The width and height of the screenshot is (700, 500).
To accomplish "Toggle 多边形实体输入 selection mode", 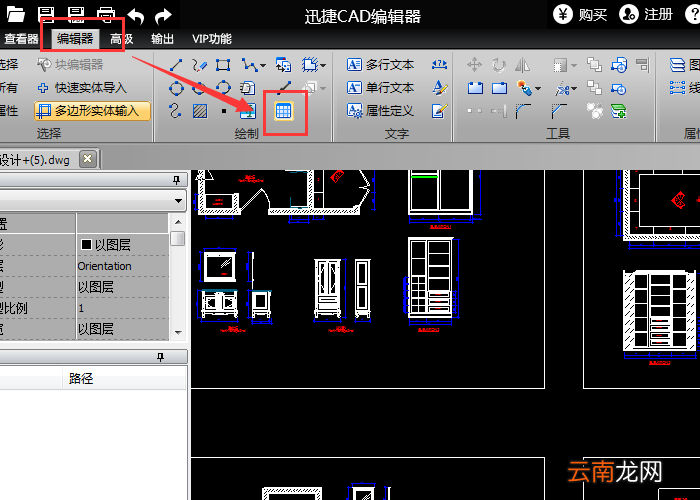I will tap(92, 111).
